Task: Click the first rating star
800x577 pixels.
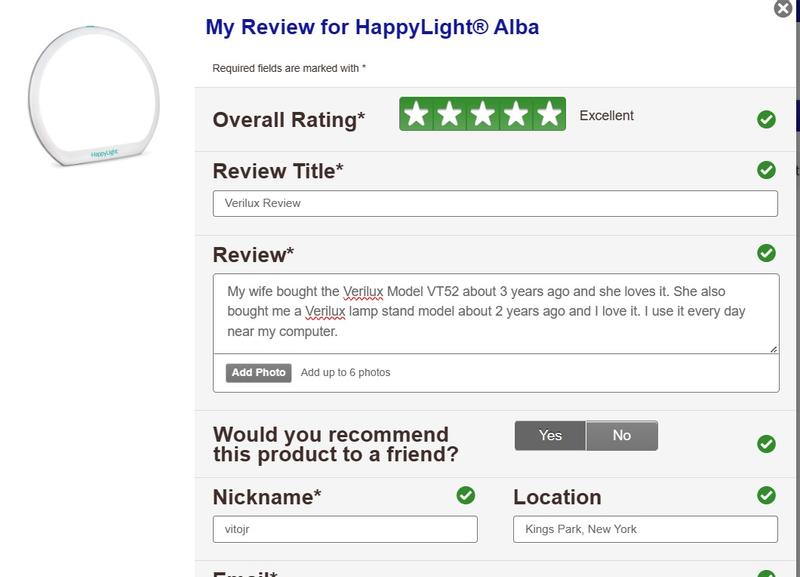Action: (x=416, y=115)
